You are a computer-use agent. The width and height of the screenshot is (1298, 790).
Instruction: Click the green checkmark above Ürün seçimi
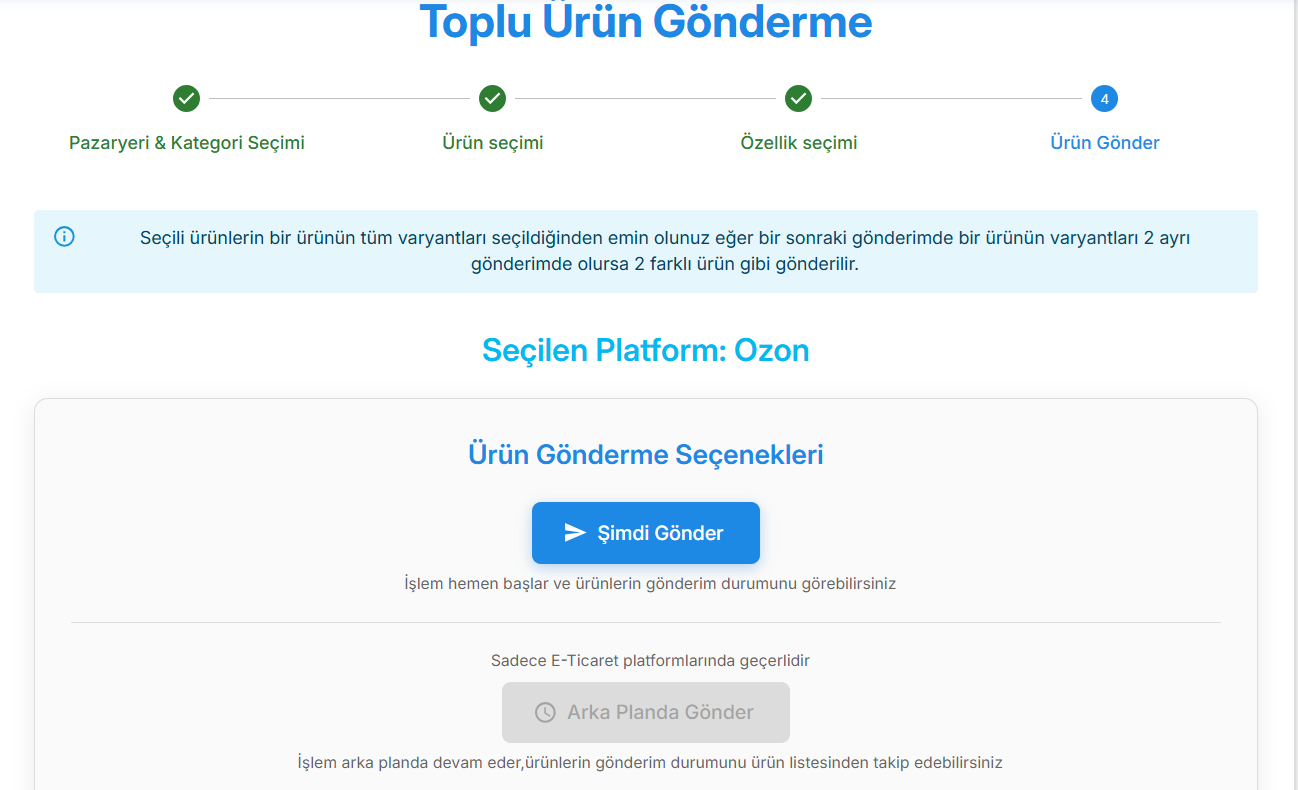pyautogui.click(x=493, y=98)
